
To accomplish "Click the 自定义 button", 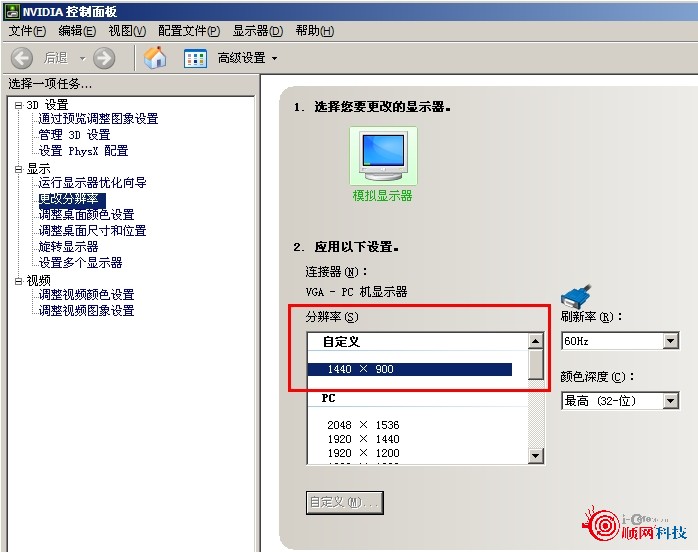I will click(x=345, y=503).
